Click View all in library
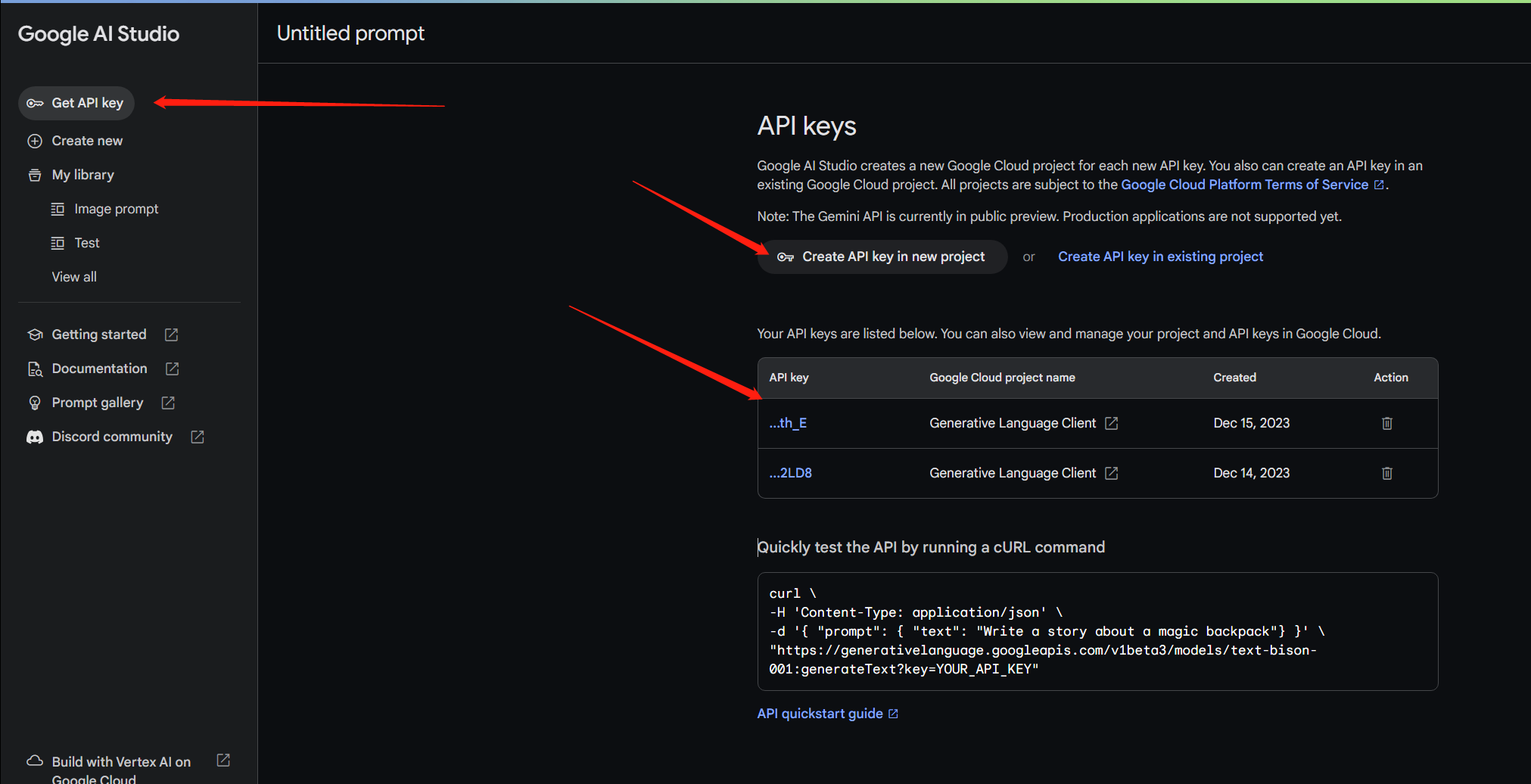Viewport: 1531px width, 784px height. coord(74,277)
